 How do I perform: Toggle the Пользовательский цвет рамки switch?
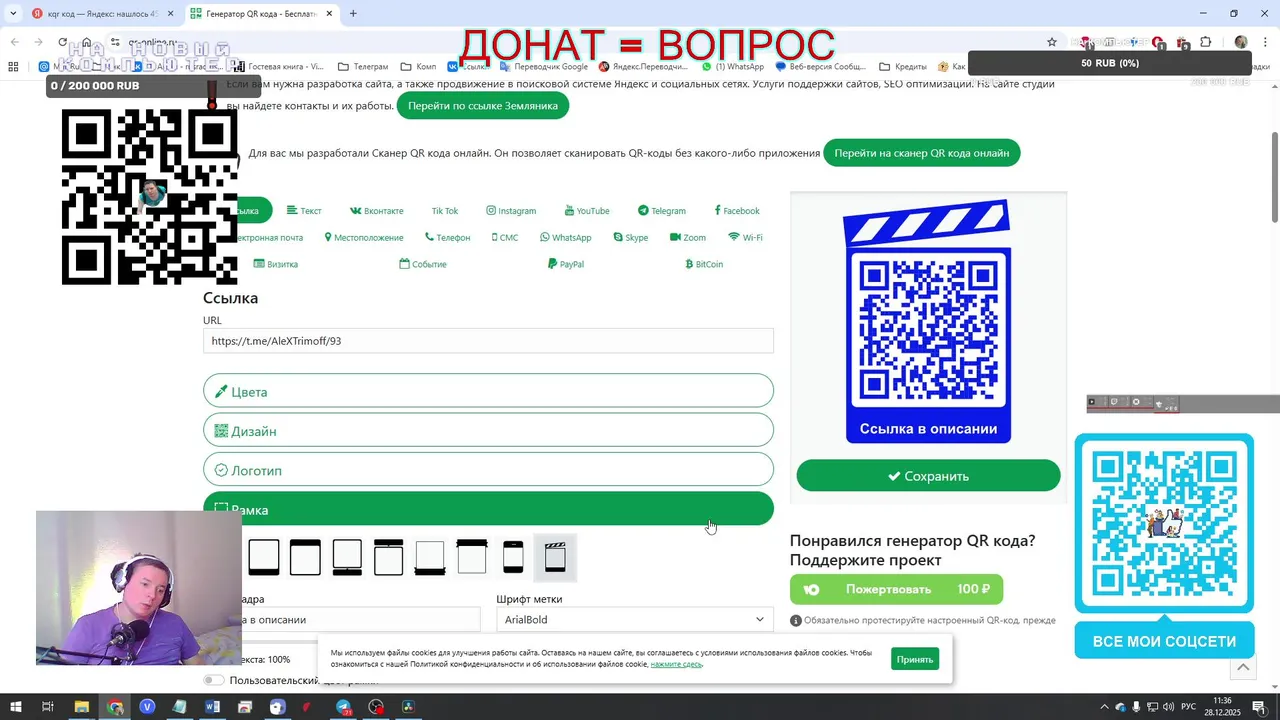[214, 681]
